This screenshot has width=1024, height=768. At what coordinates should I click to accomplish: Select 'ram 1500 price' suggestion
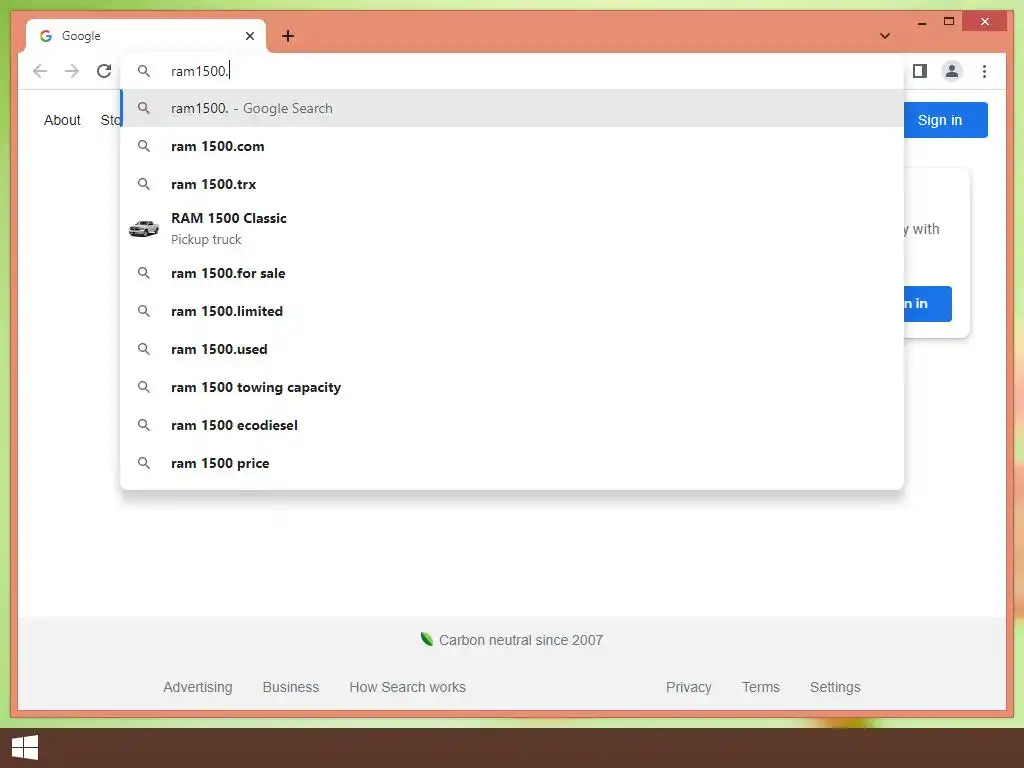click(513, 463)
